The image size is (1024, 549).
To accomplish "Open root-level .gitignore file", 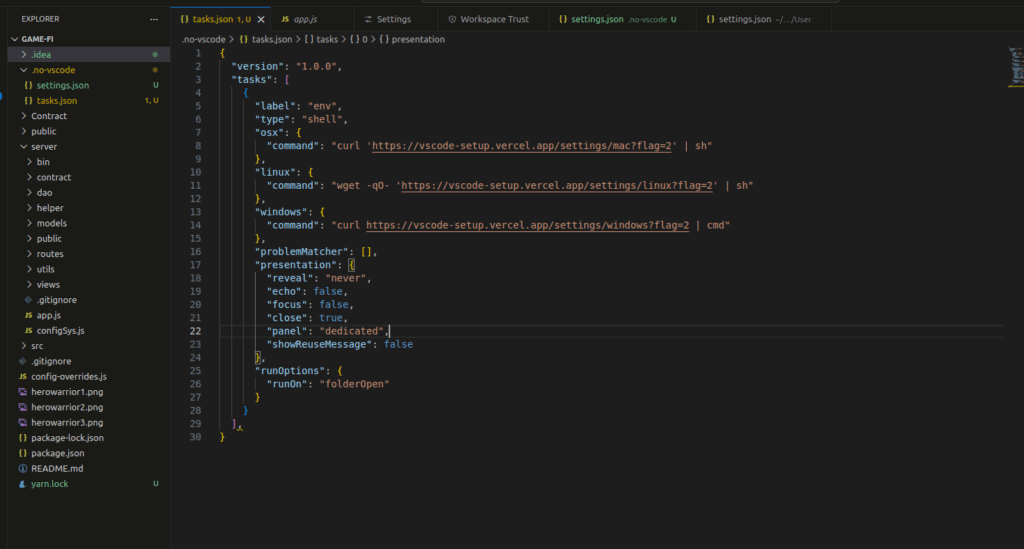I will click(x=50, y=361).
